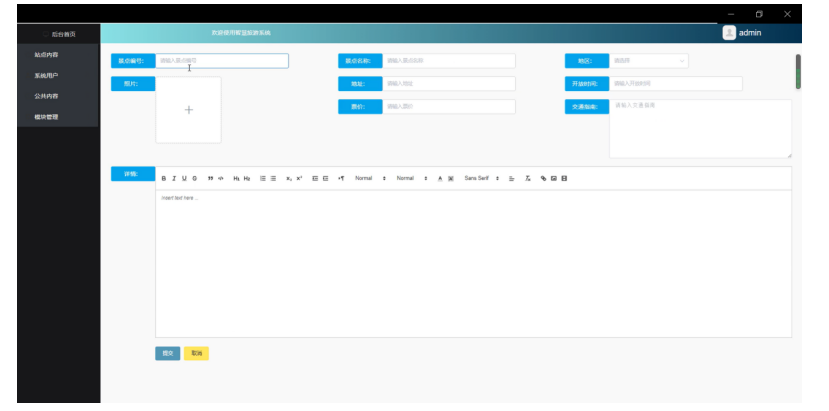
Task: Open the text background color picker
Action: 450,179
